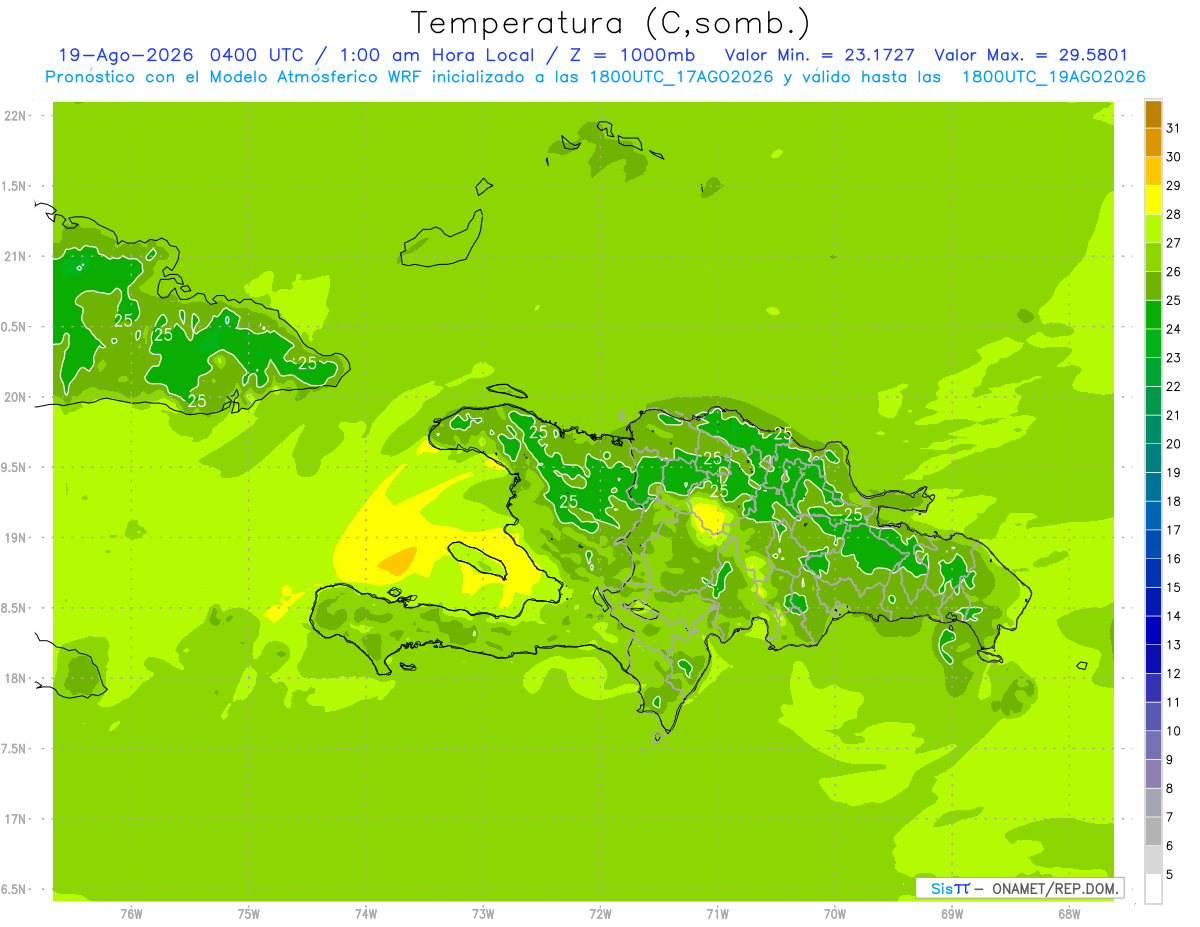Click the 70W longitude axis label
1200x927 pixels.
click(835, 913)
